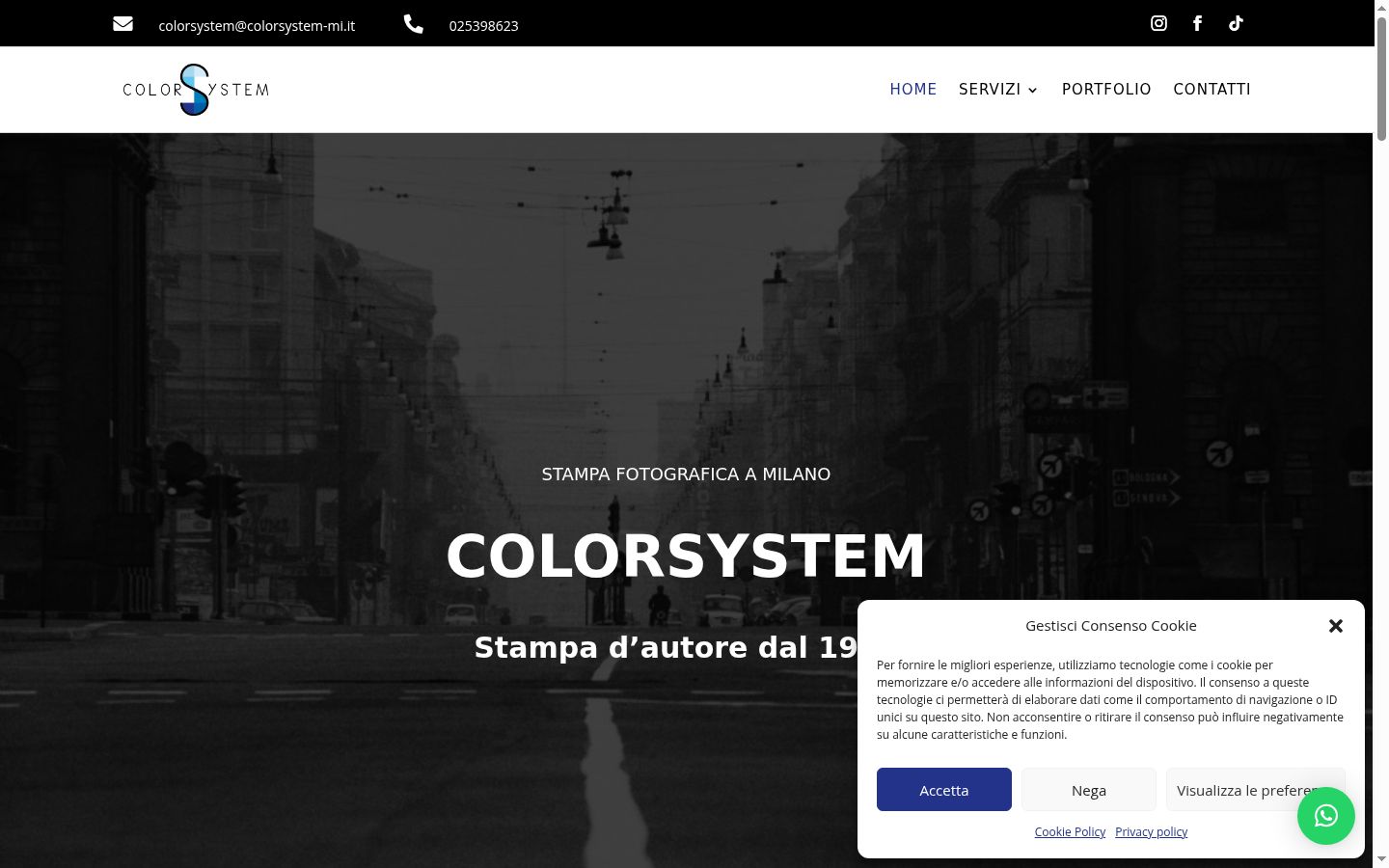Image resolution: width=1389 pixels, height=868 pixels.
Task: Click the scrollbar down arrow
Action: click(x=1381, y=859)
